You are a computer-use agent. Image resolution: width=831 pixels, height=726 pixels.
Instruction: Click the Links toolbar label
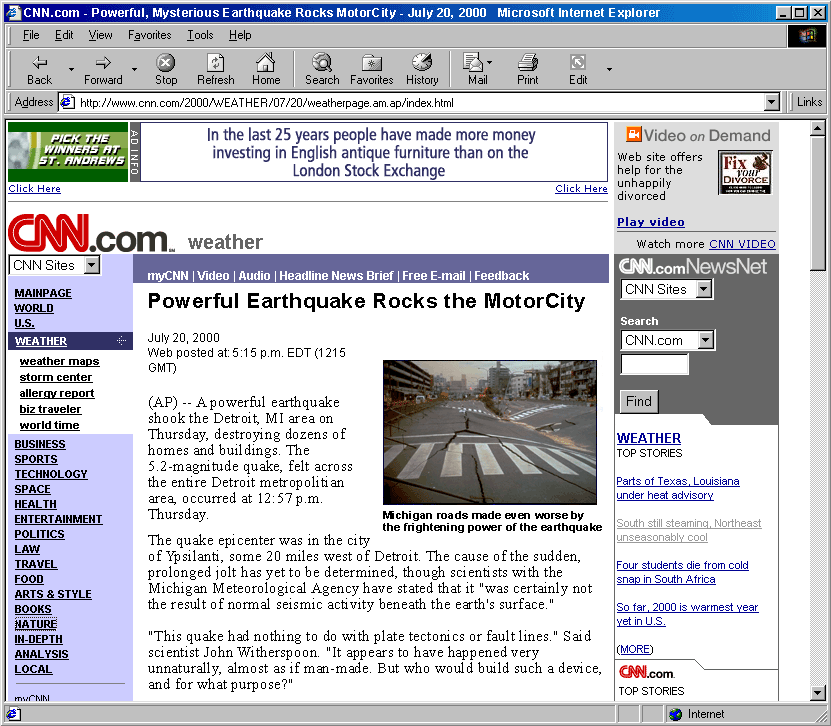[809, 102]
